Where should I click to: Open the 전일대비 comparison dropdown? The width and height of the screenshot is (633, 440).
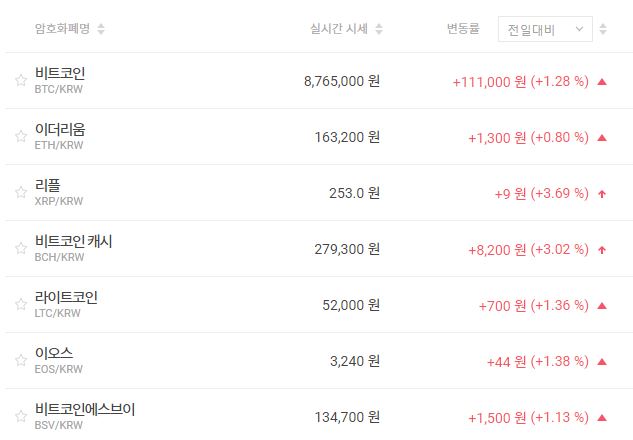click(545, 29)
